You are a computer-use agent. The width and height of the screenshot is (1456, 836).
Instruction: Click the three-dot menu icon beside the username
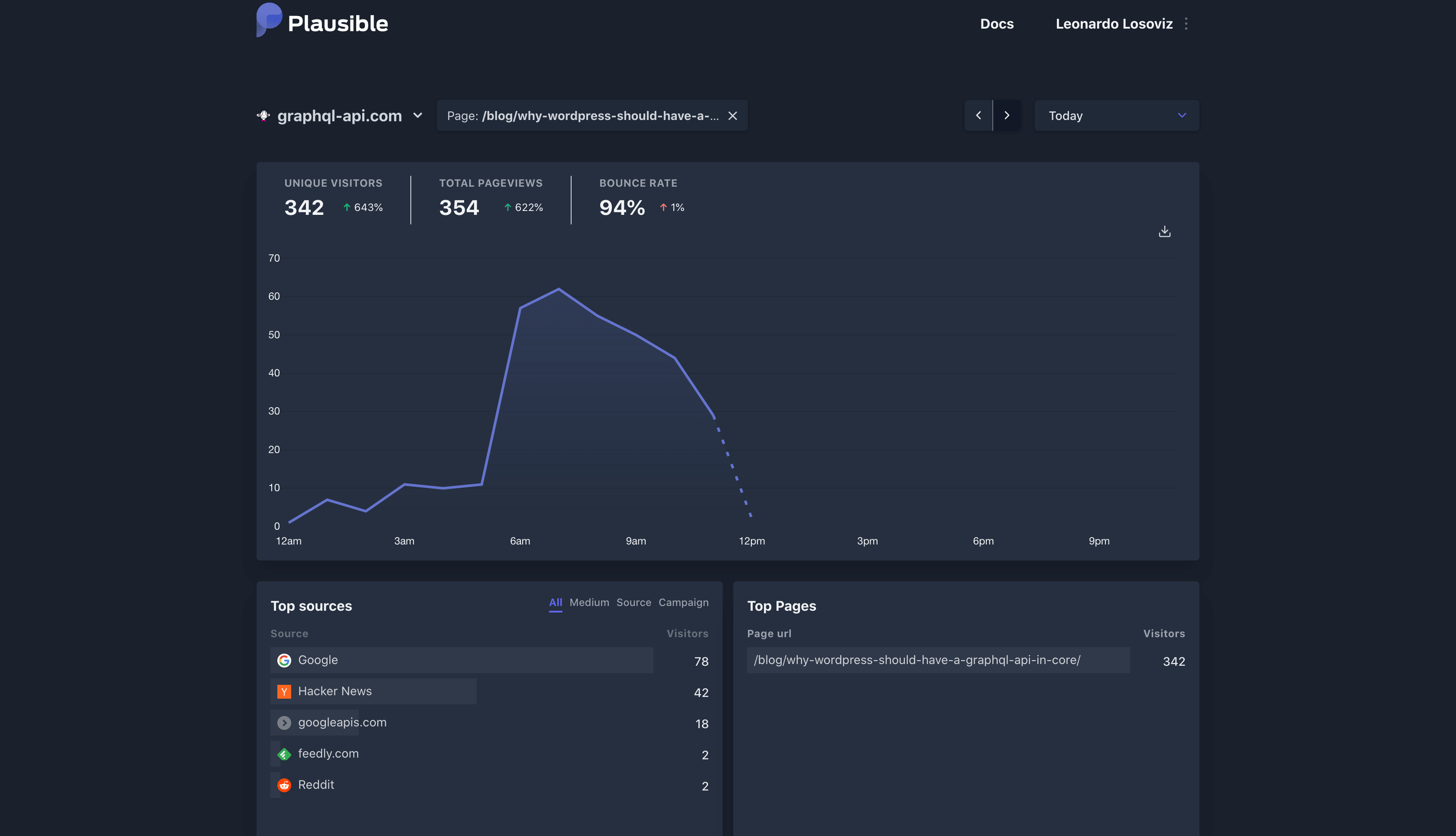pyautogui.click(x=1186, y=23)
